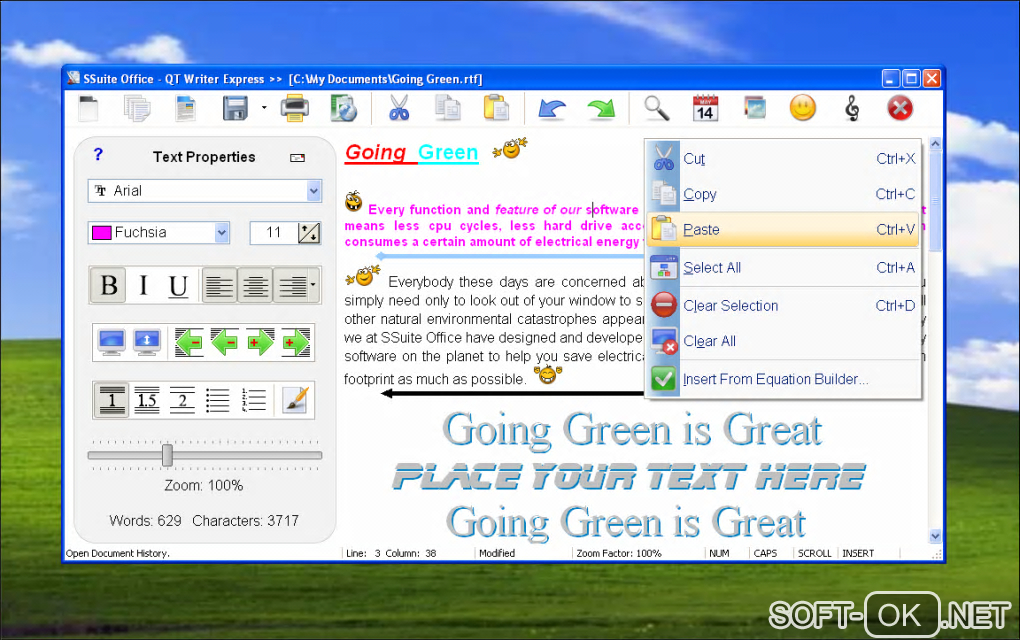Viewport: 1020px width, 640px height.
Task: Toggle Bold formatting
Action: 109,285
